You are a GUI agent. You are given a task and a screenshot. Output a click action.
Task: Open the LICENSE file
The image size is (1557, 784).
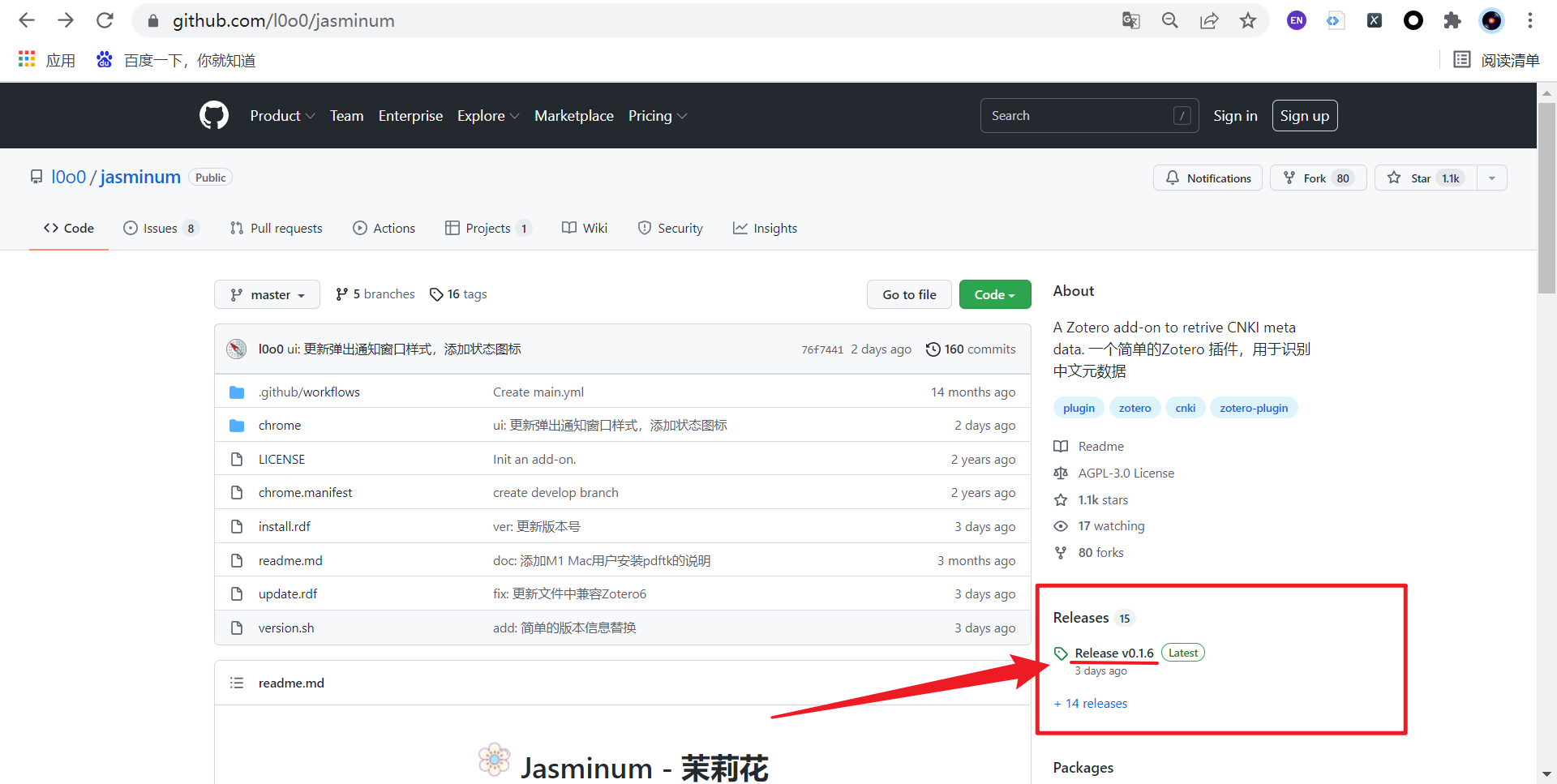pos(281,459)
